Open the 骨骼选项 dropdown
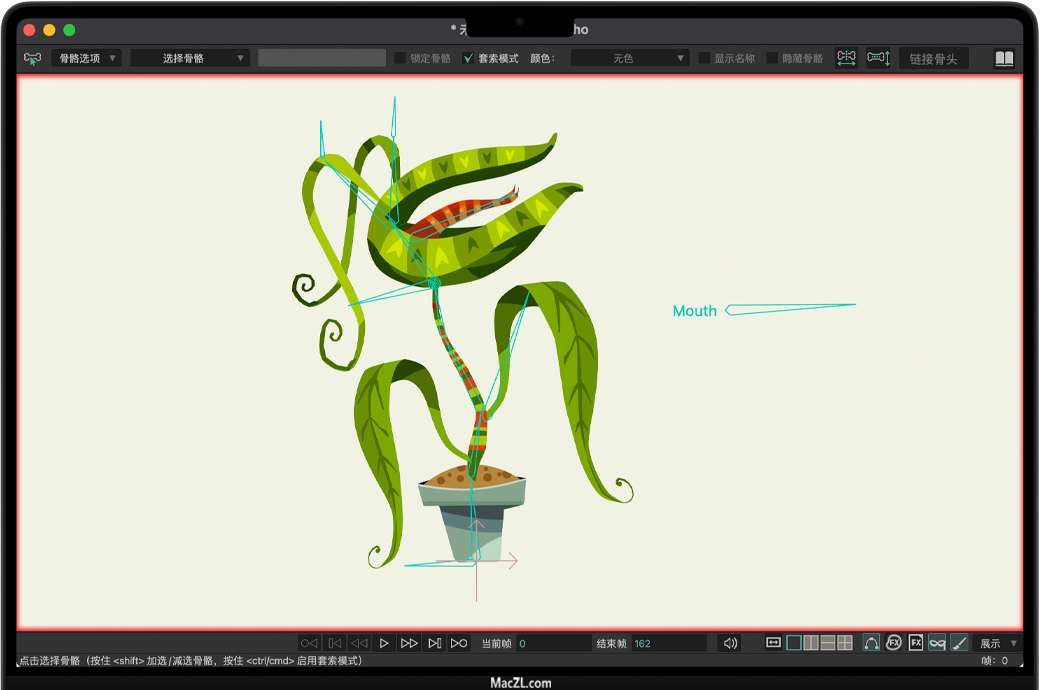 coord(87,59)
